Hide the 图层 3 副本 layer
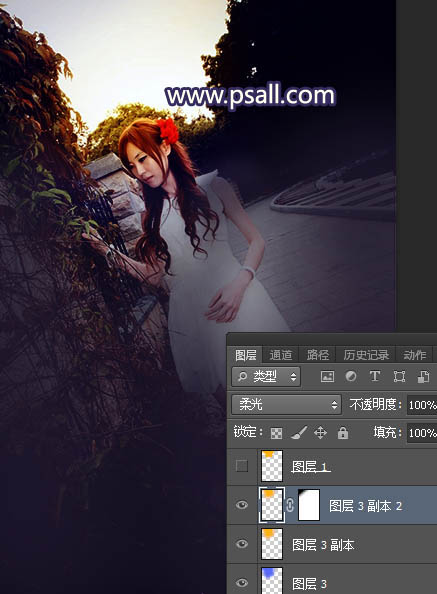 click(x=242, y=544)
